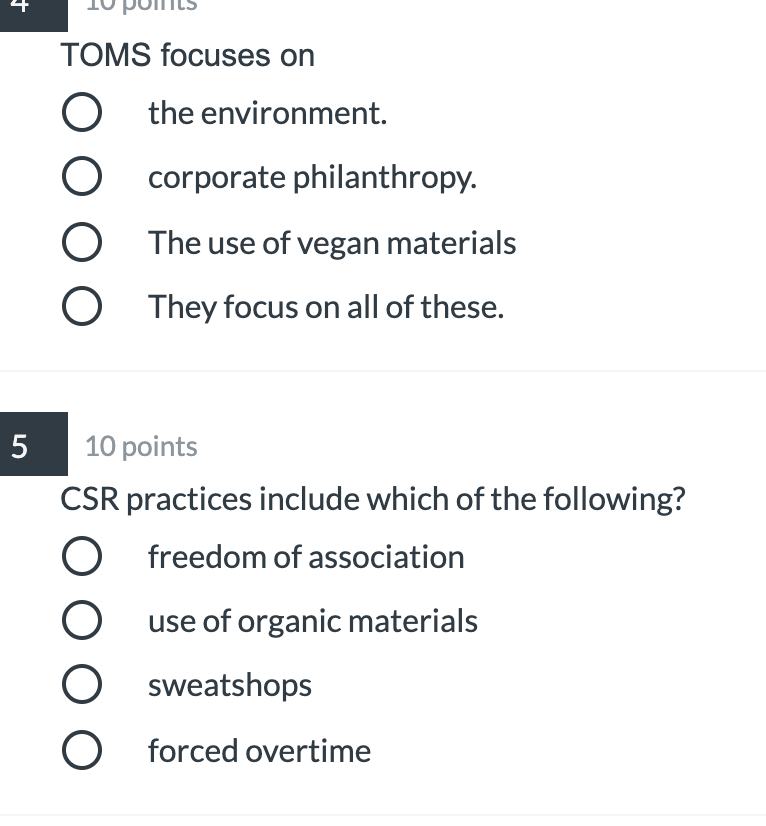
Task: Select "use of organic materials" answer
Action: pos(81,620)
